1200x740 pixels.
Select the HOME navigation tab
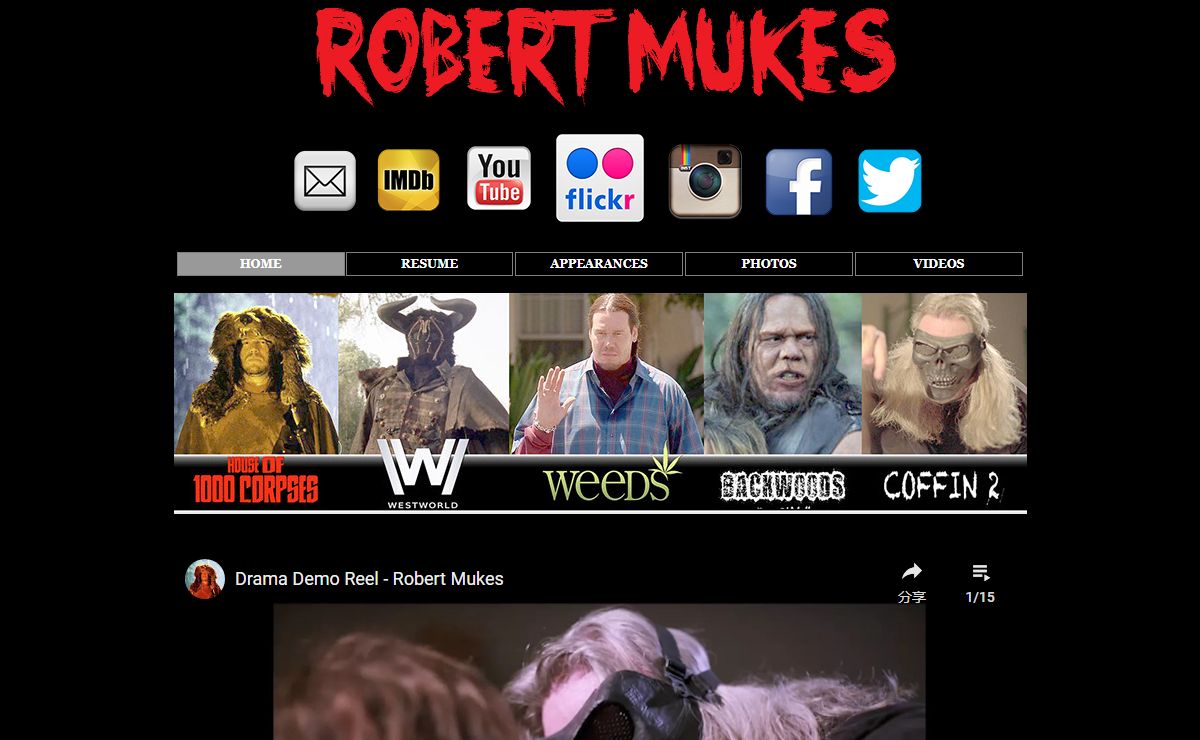[x=261, y=264]
